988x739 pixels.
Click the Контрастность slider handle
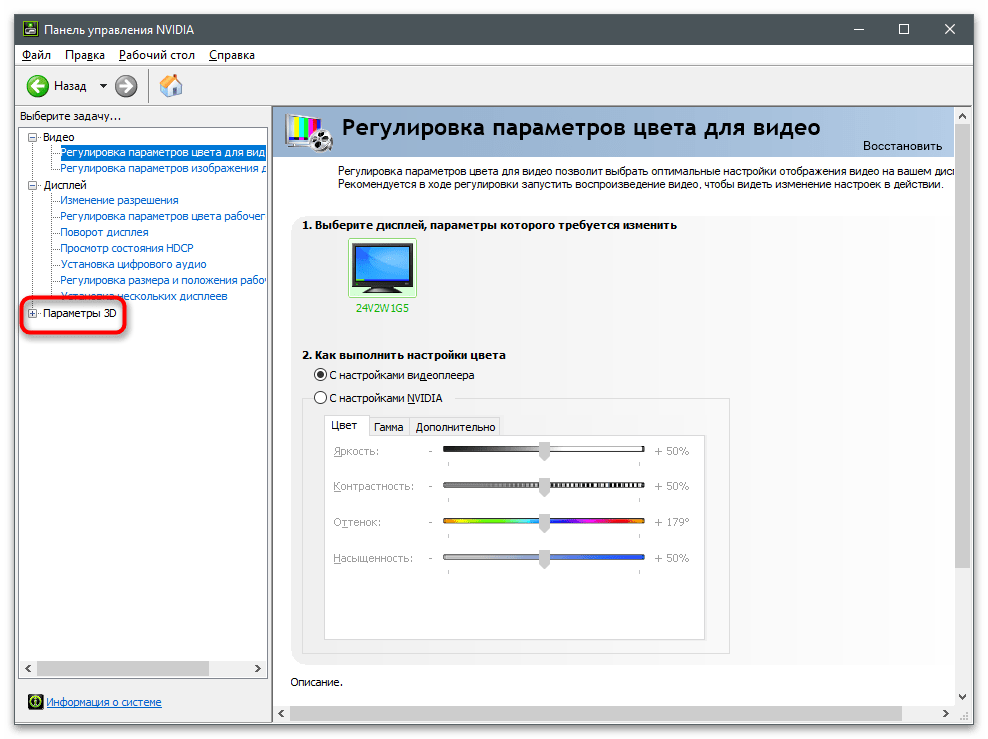544,486
